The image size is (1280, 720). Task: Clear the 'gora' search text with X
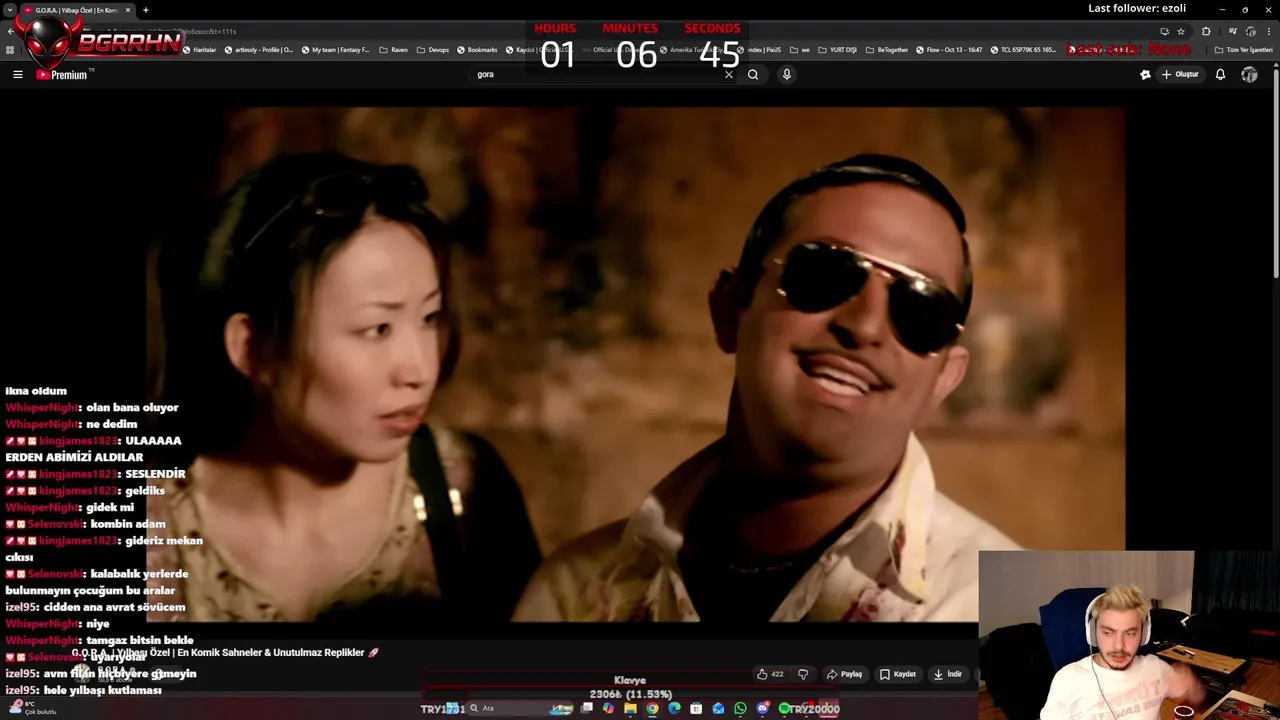[x=729, y=74]
